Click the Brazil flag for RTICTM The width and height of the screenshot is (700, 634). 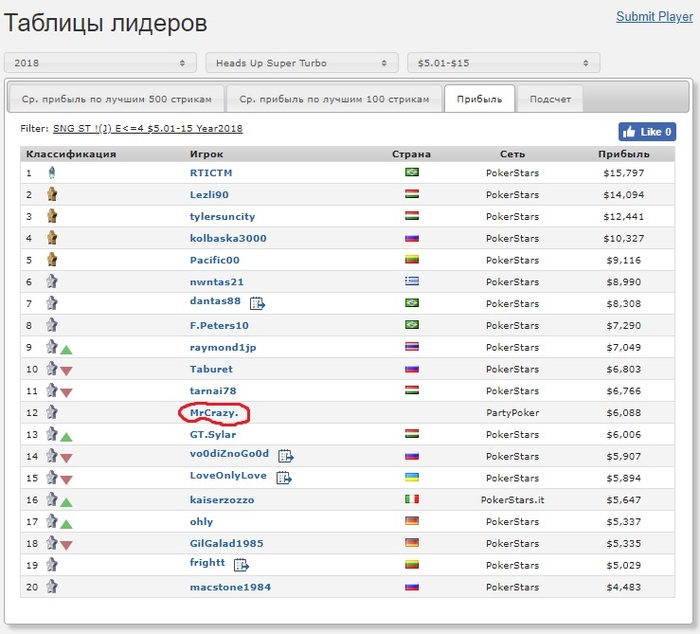412,172
